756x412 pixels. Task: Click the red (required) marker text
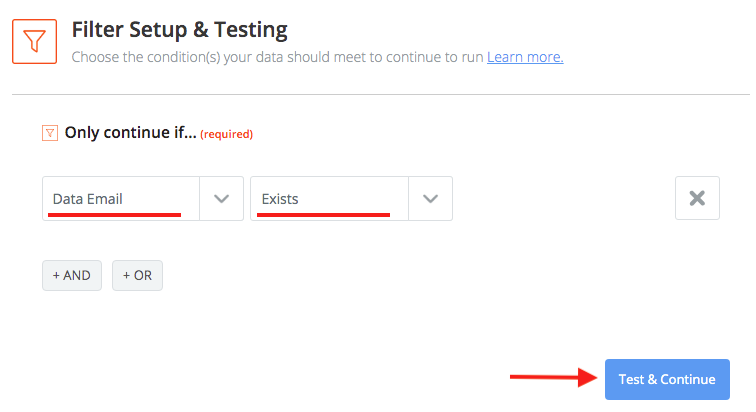(227, 133)
